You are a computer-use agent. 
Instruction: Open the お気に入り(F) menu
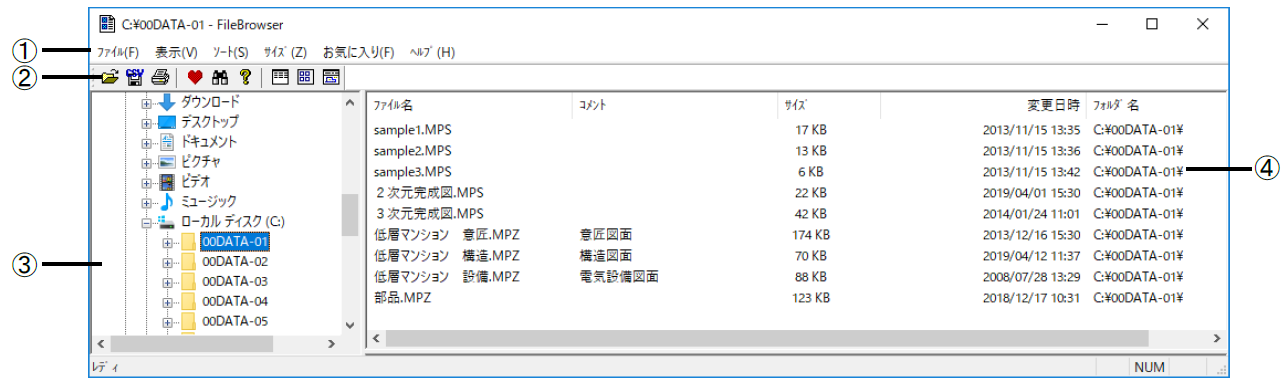click(358, 52)
